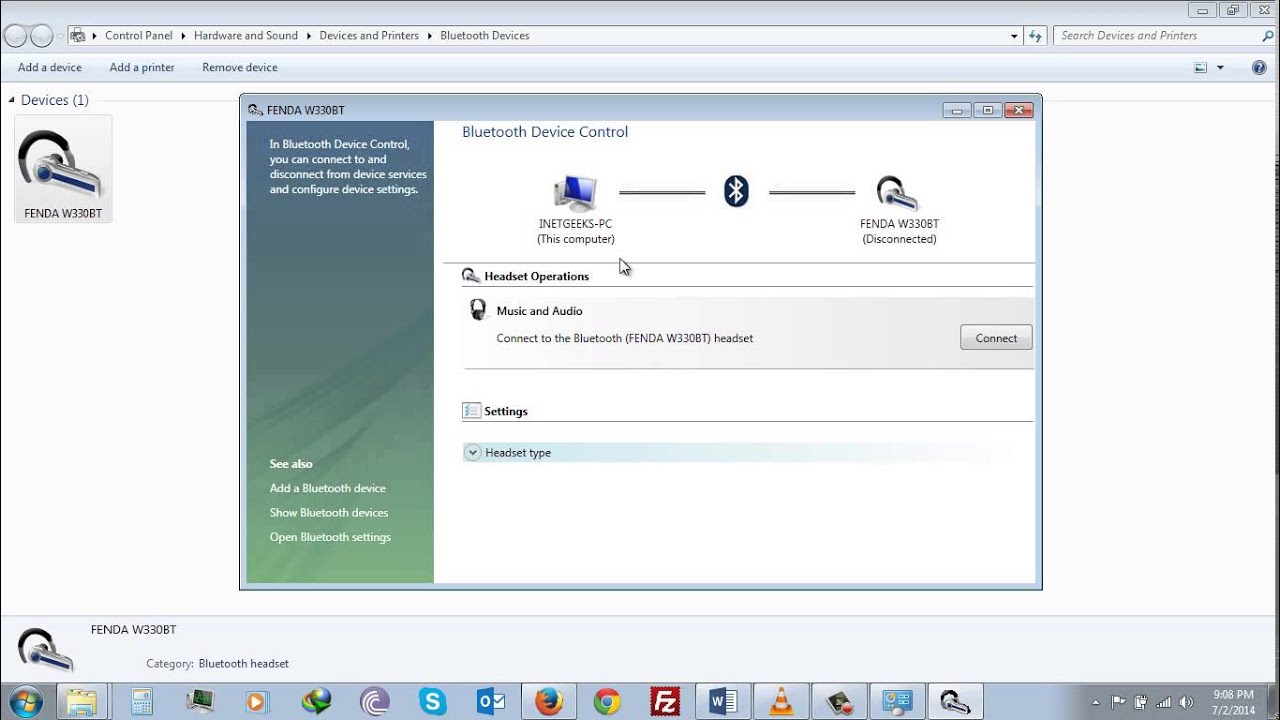Go to Devices and Printers breadcrumb
Viewport: 1280px width, 720px height.
click(369, 35)
